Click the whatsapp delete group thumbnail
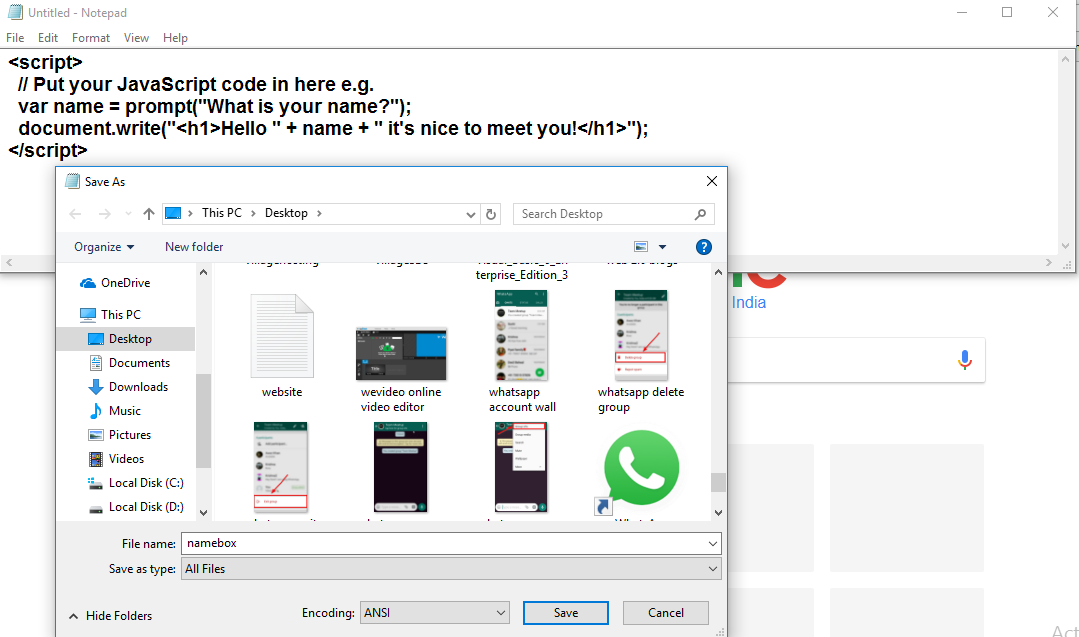This screenshot has height=637, width=1079. [641, 335]
